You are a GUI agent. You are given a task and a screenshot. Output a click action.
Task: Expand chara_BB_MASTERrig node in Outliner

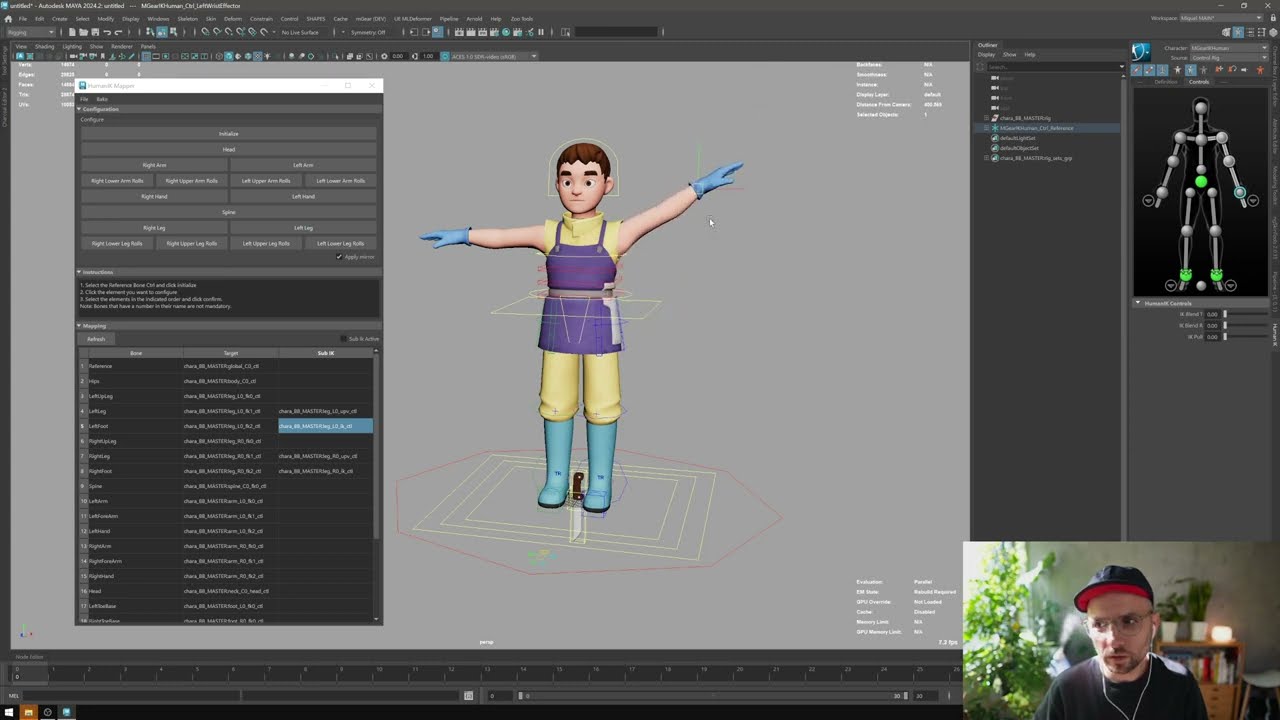(x=987, y=118)
